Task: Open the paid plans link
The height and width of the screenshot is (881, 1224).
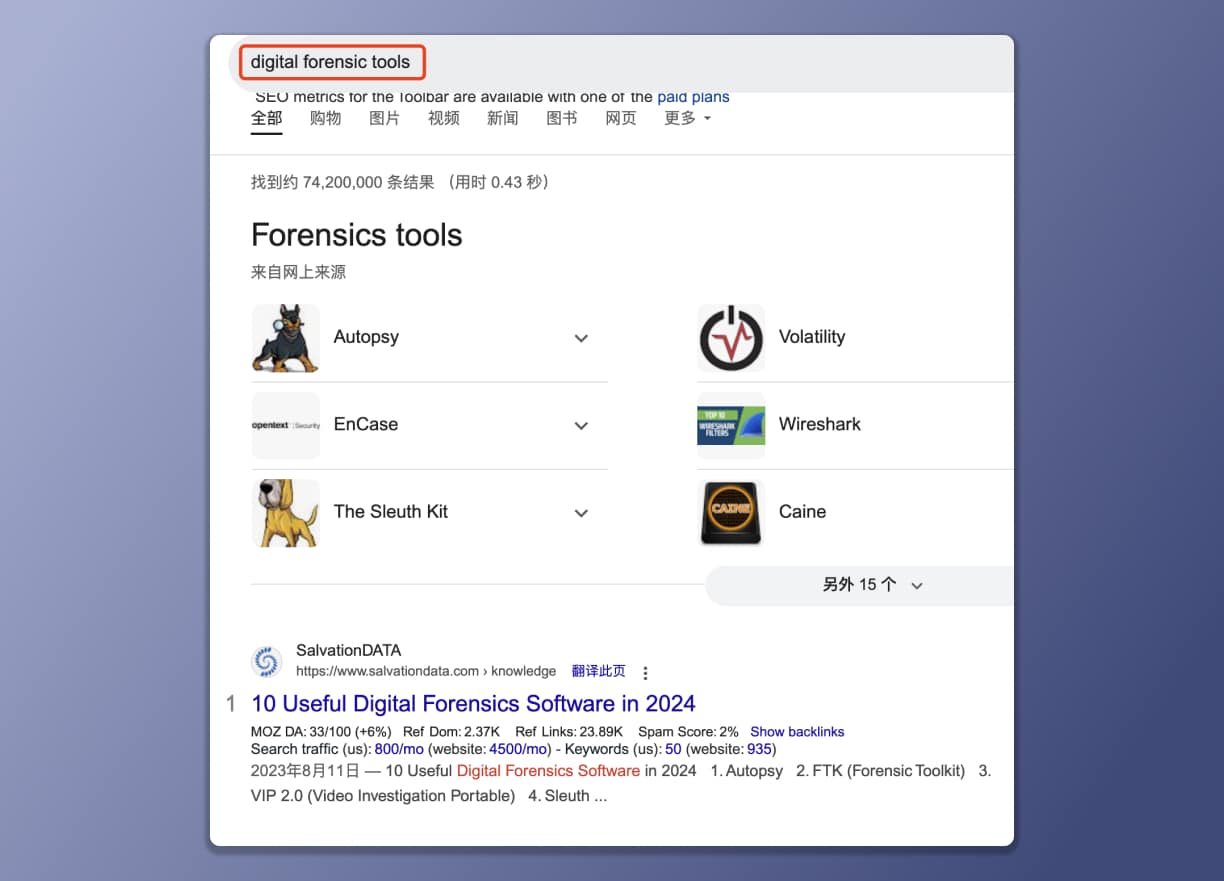Action: (693, 97)
